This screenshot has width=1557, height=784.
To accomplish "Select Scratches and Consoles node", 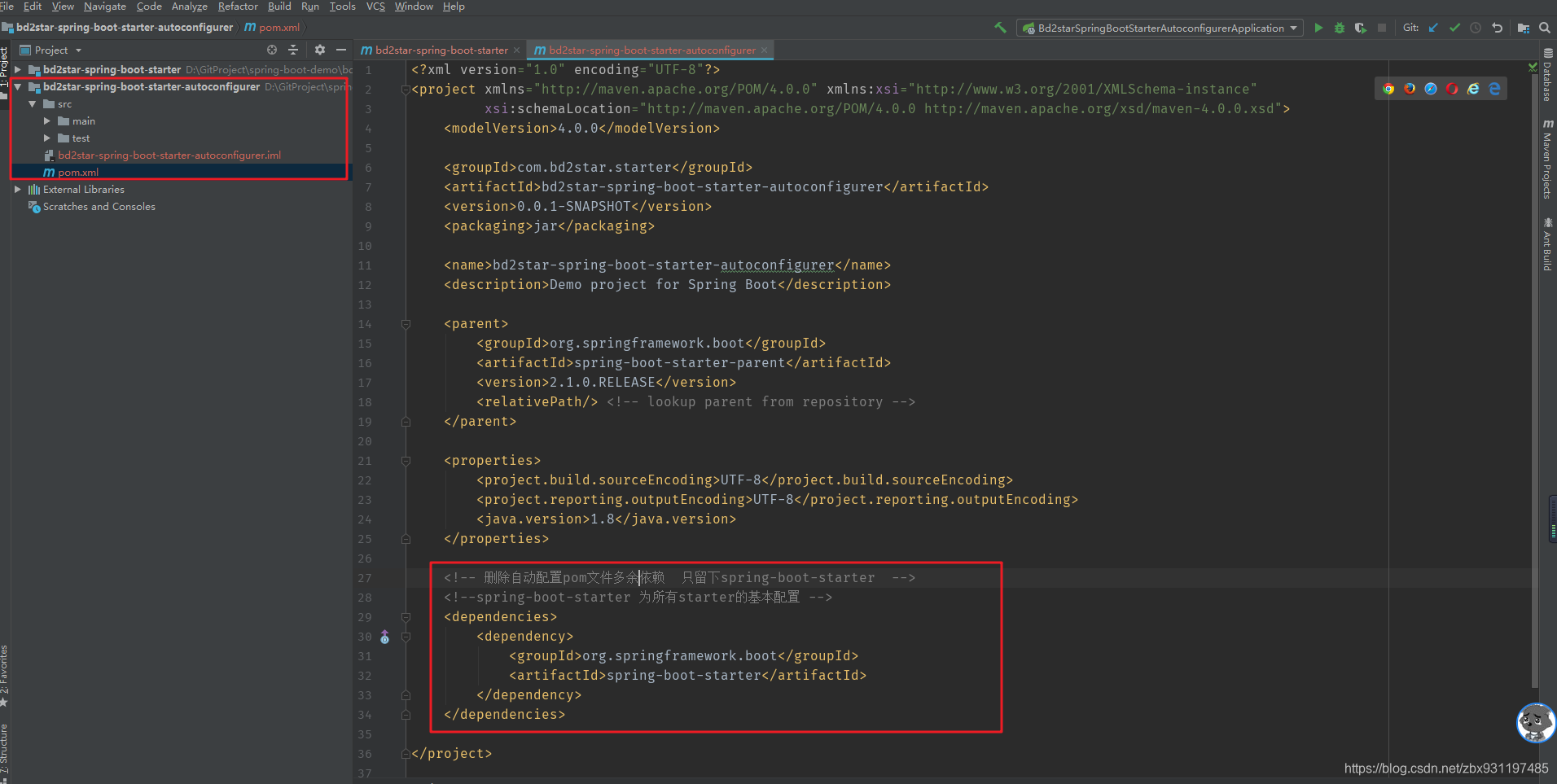I will click(99, 206).
